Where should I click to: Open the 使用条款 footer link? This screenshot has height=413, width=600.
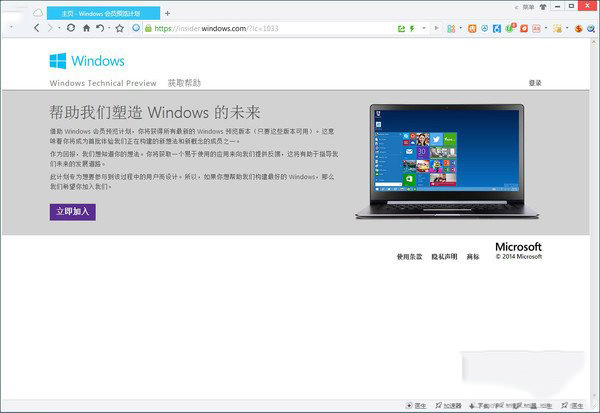409,257
